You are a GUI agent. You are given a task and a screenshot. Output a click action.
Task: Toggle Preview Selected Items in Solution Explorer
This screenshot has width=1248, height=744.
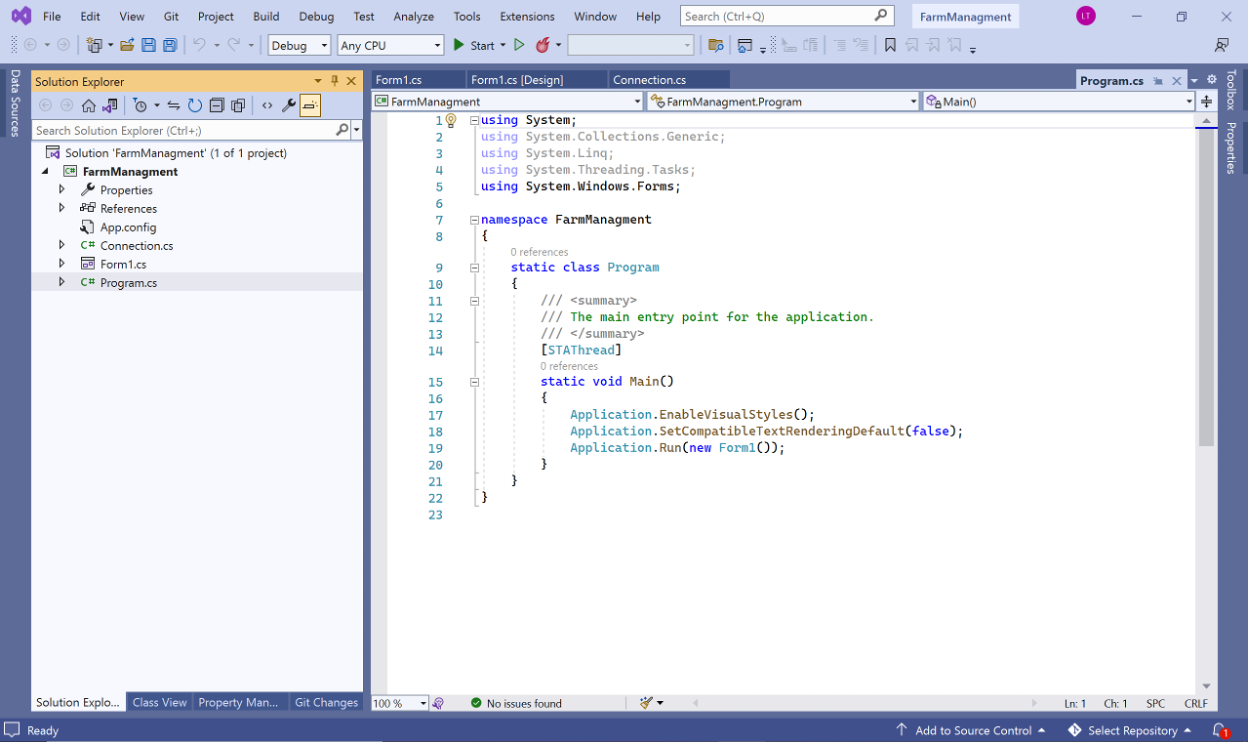click(x=310, y=106)
